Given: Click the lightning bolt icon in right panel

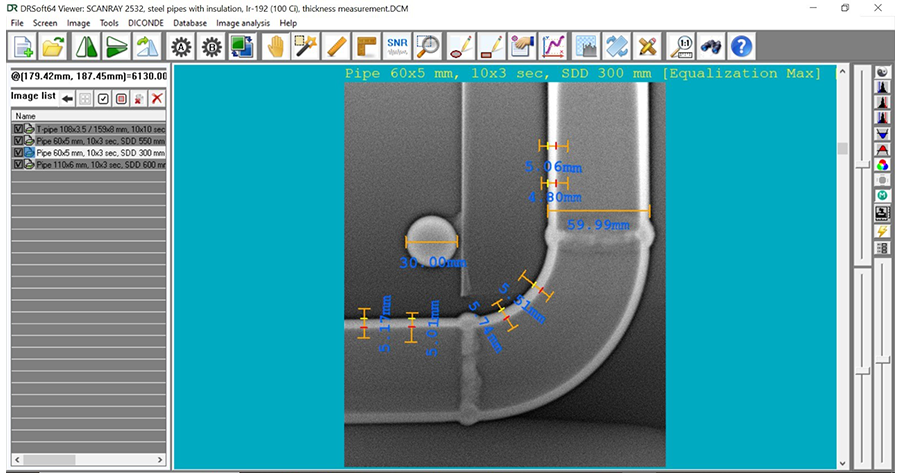Looking at the screenshot, I should (x=882, y=230).
